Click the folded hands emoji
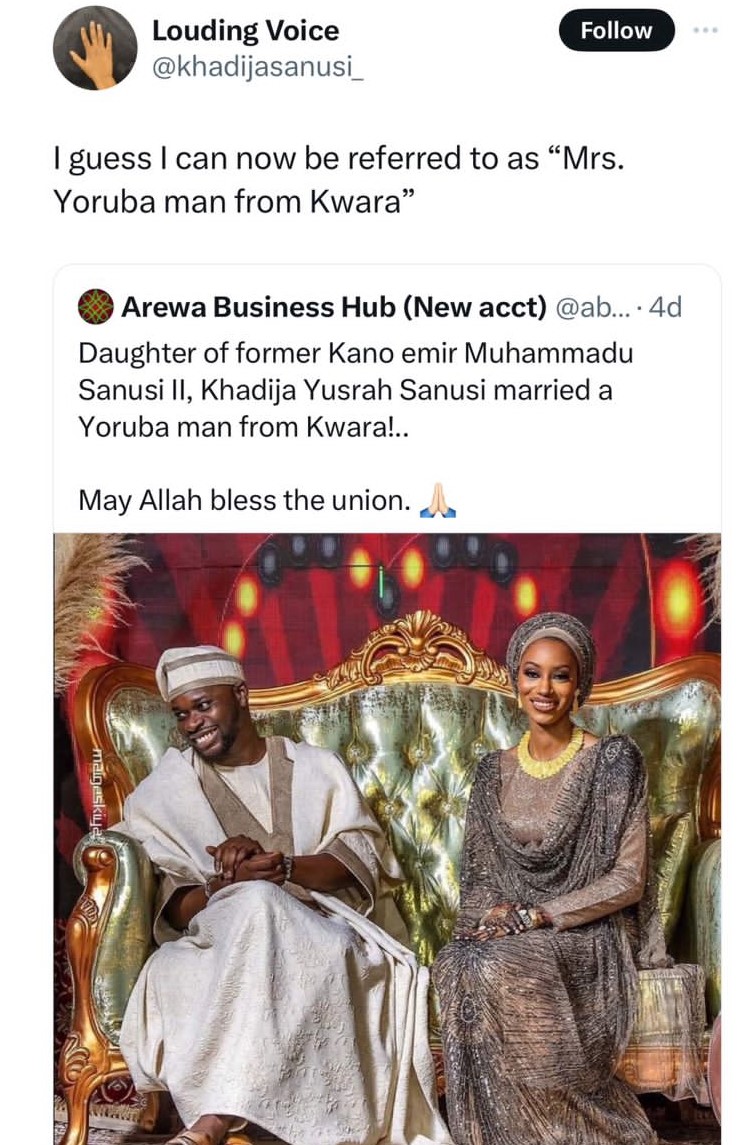This screenshot has width=750, height=1145. tap(438, 500)
